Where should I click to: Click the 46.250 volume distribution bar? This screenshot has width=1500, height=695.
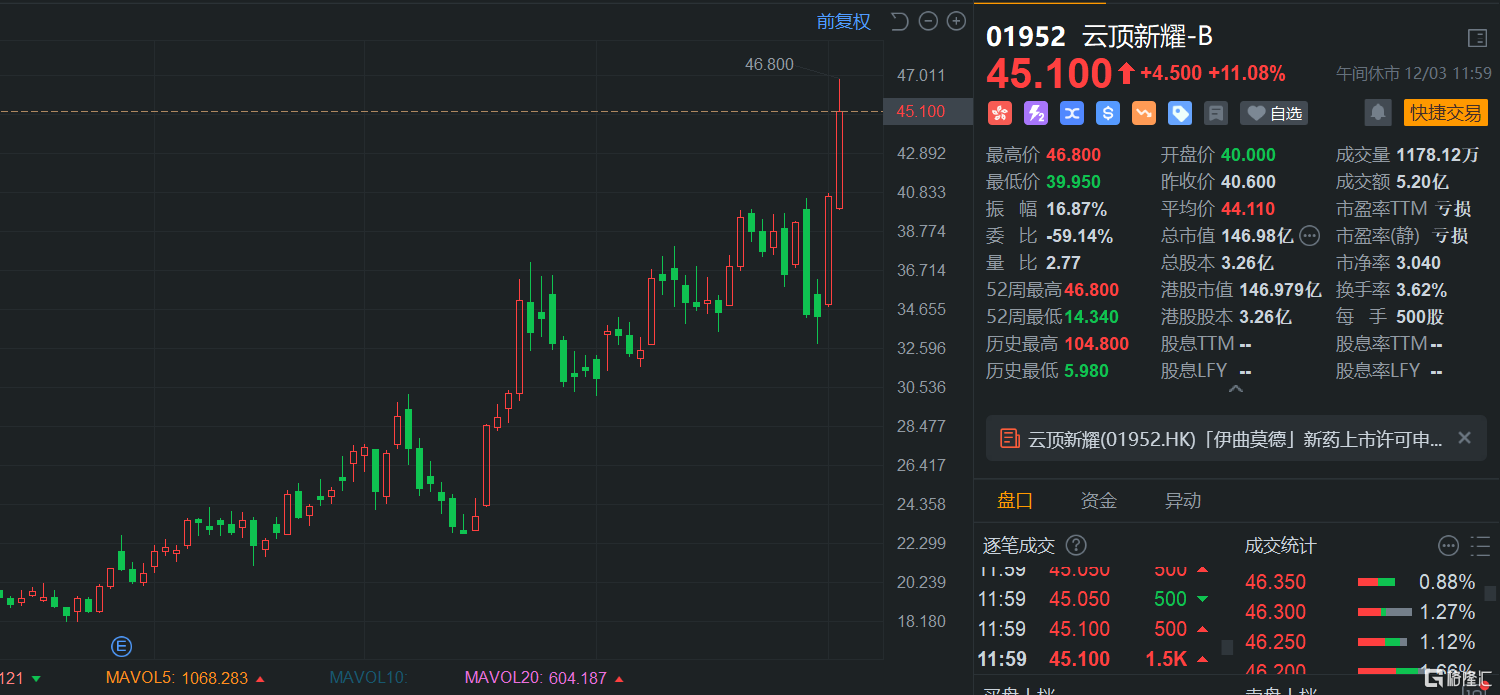tap(1384, 642)
